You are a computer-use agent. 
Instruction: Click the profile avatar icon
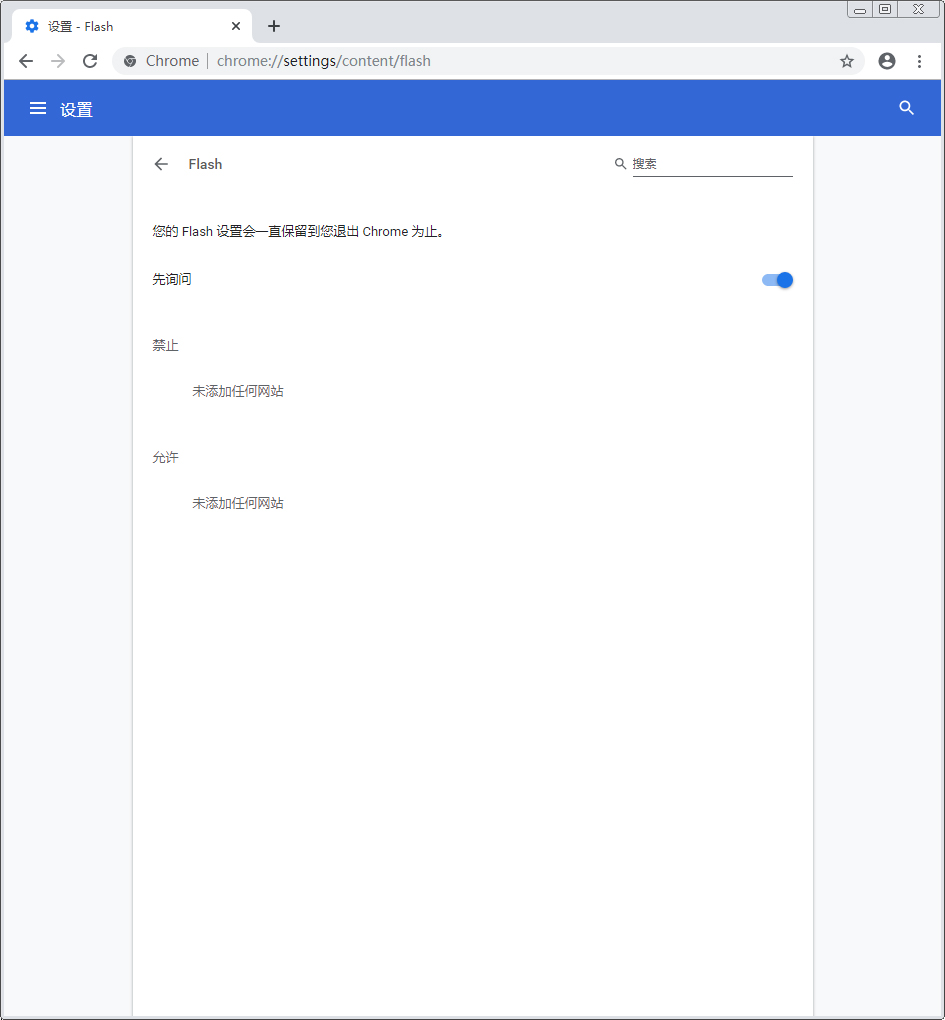(886, 61)
